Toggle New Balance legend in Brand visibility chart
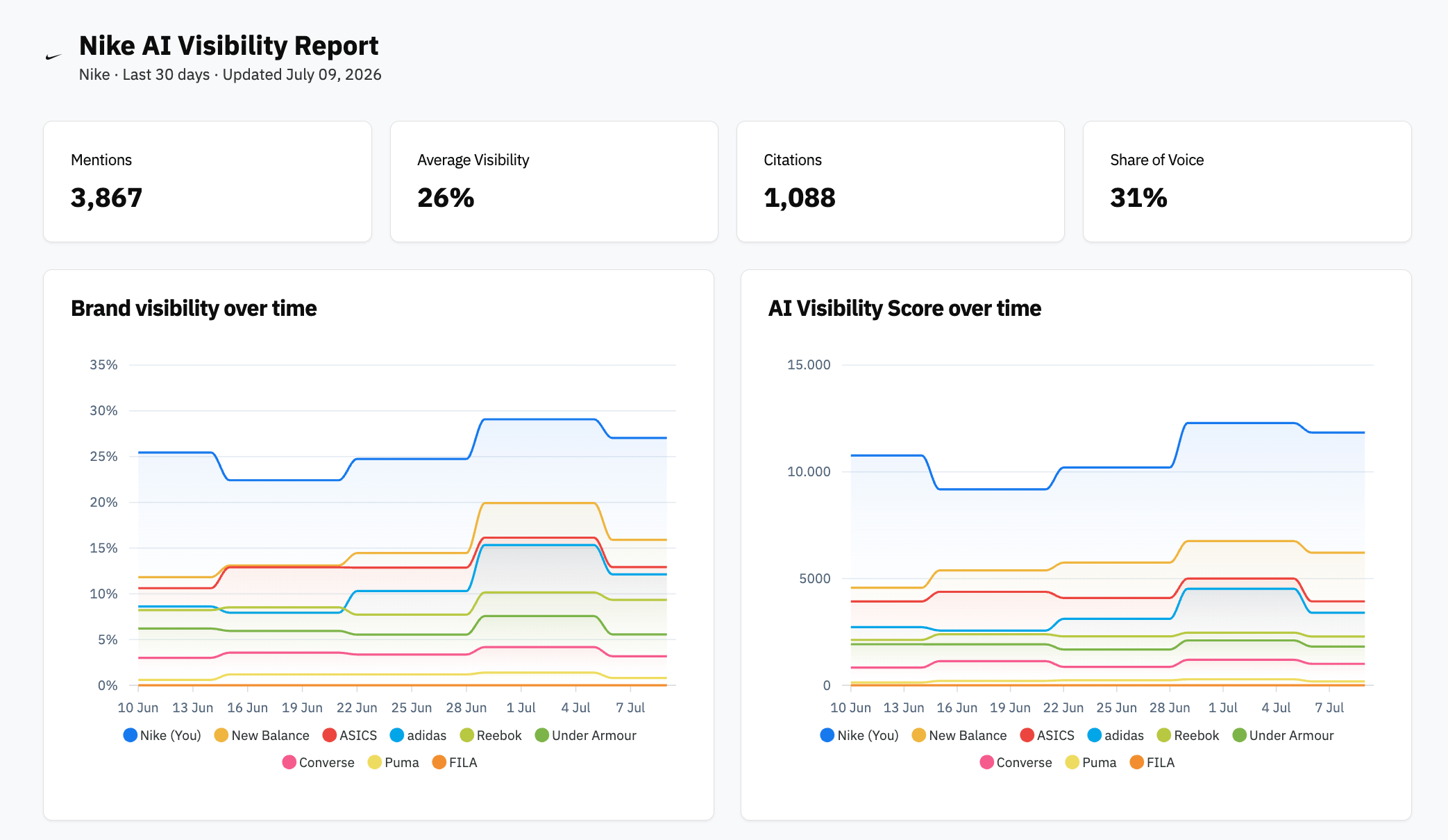Image resolution: width=1448 pixels, height=840 pixels. coord(262,735)
